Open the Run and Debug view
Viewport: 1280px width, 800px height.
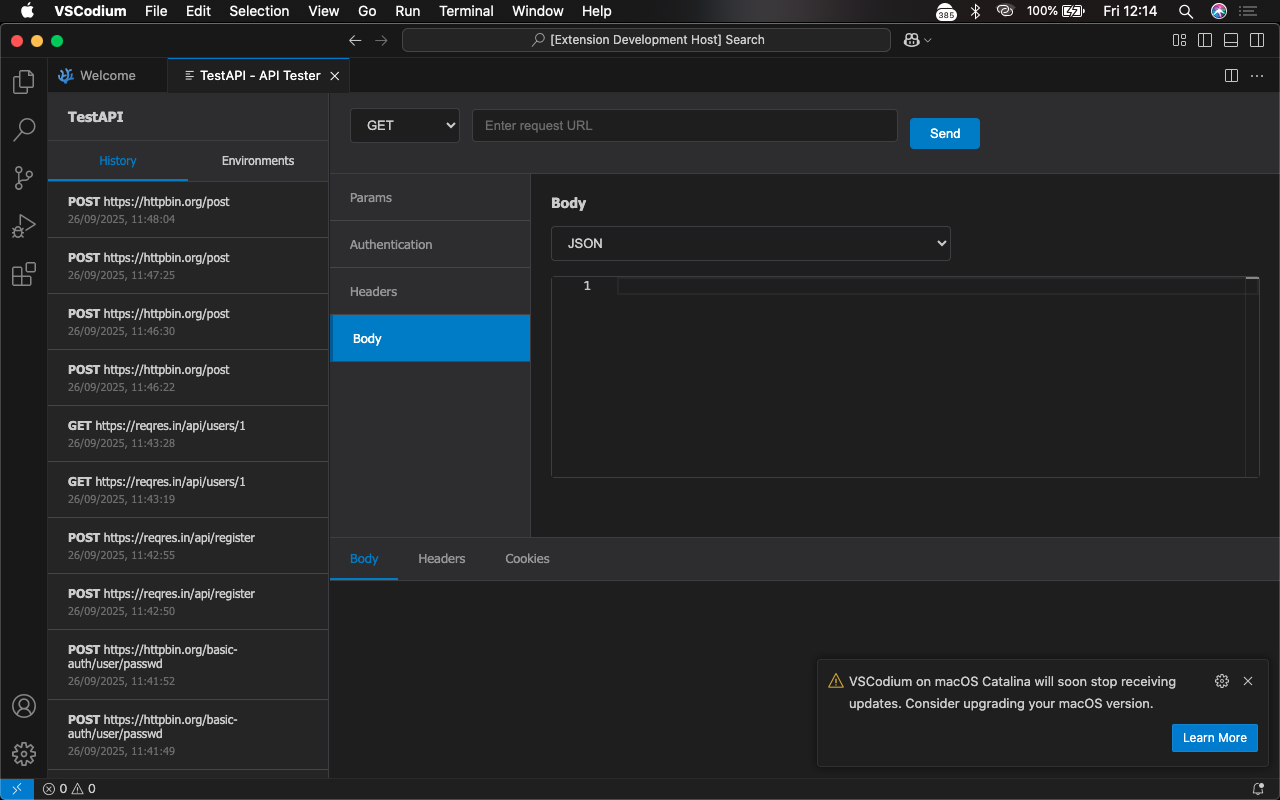pos(24,226)
